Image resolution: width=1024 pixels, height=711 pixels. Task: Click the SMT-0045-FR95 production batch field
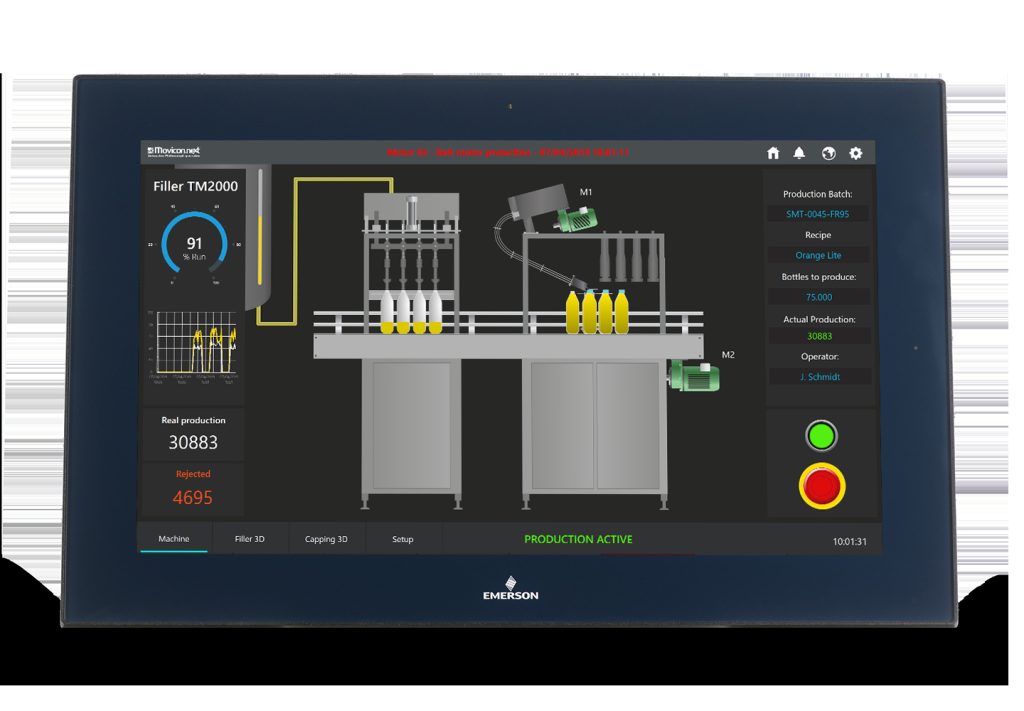(x=818, y=214)
